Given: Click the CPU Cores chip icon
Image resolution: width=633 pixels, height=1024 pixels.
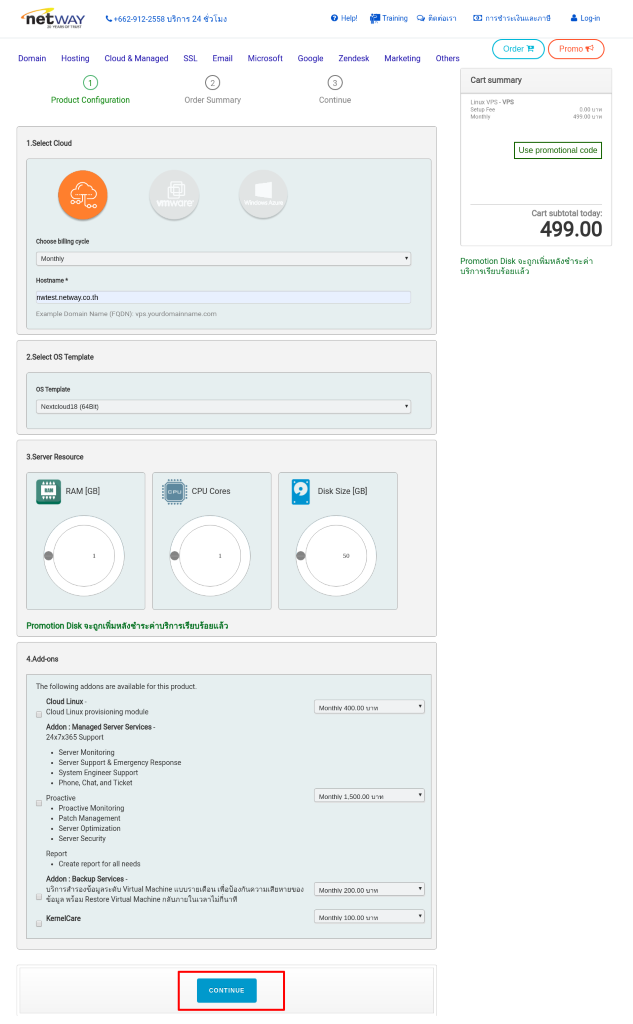Looking at the screenshot, I should click(x=174, y=491).
